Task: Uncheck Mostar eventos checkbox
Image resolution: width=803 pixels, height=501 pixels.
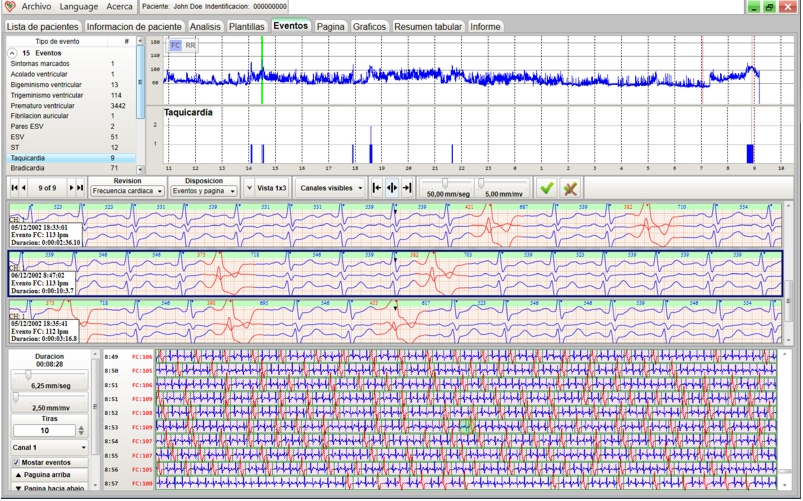Action: [15, 462]
